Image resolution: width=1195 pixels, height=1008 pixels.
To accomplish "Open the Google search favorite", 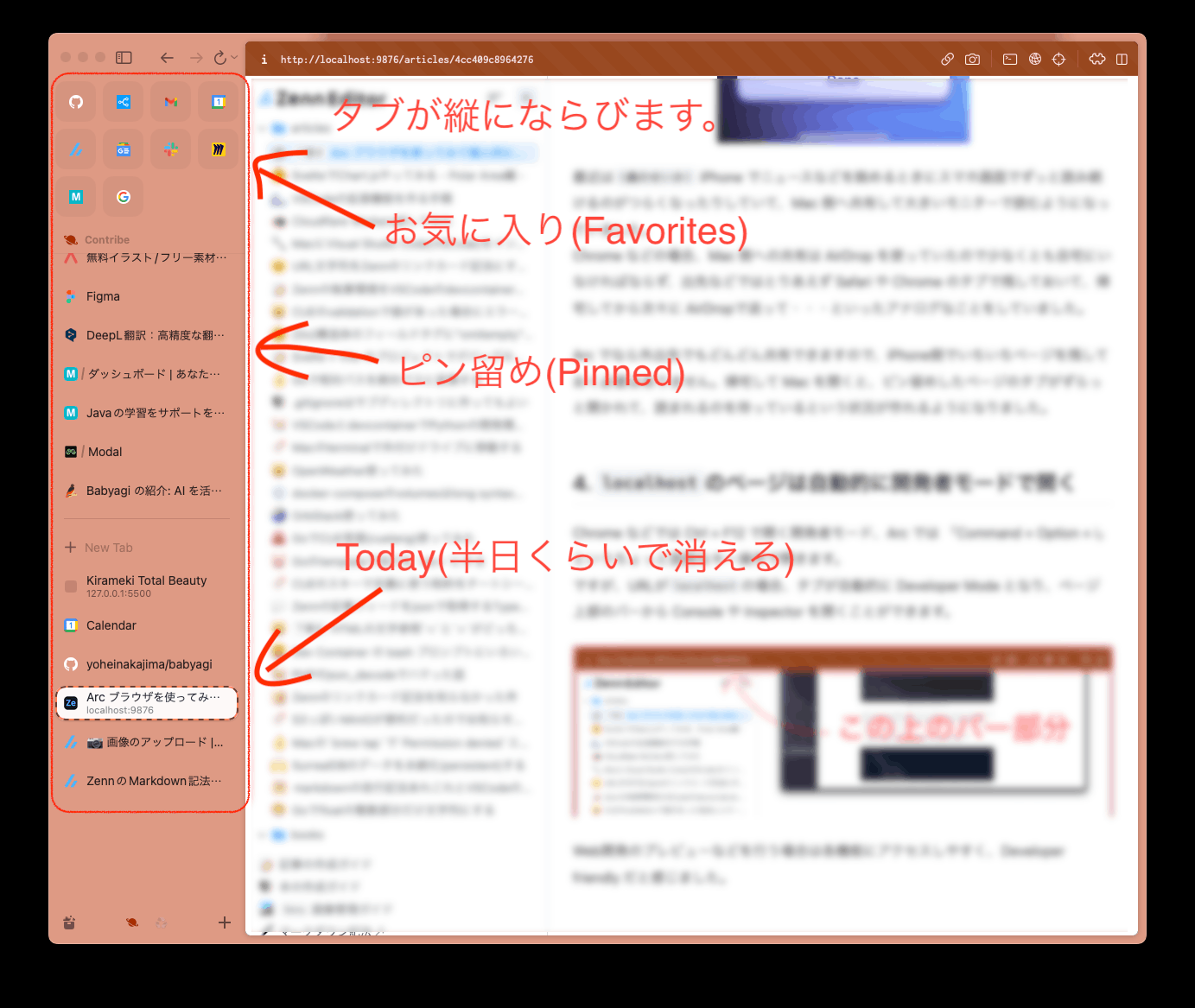I will [124, 197].
